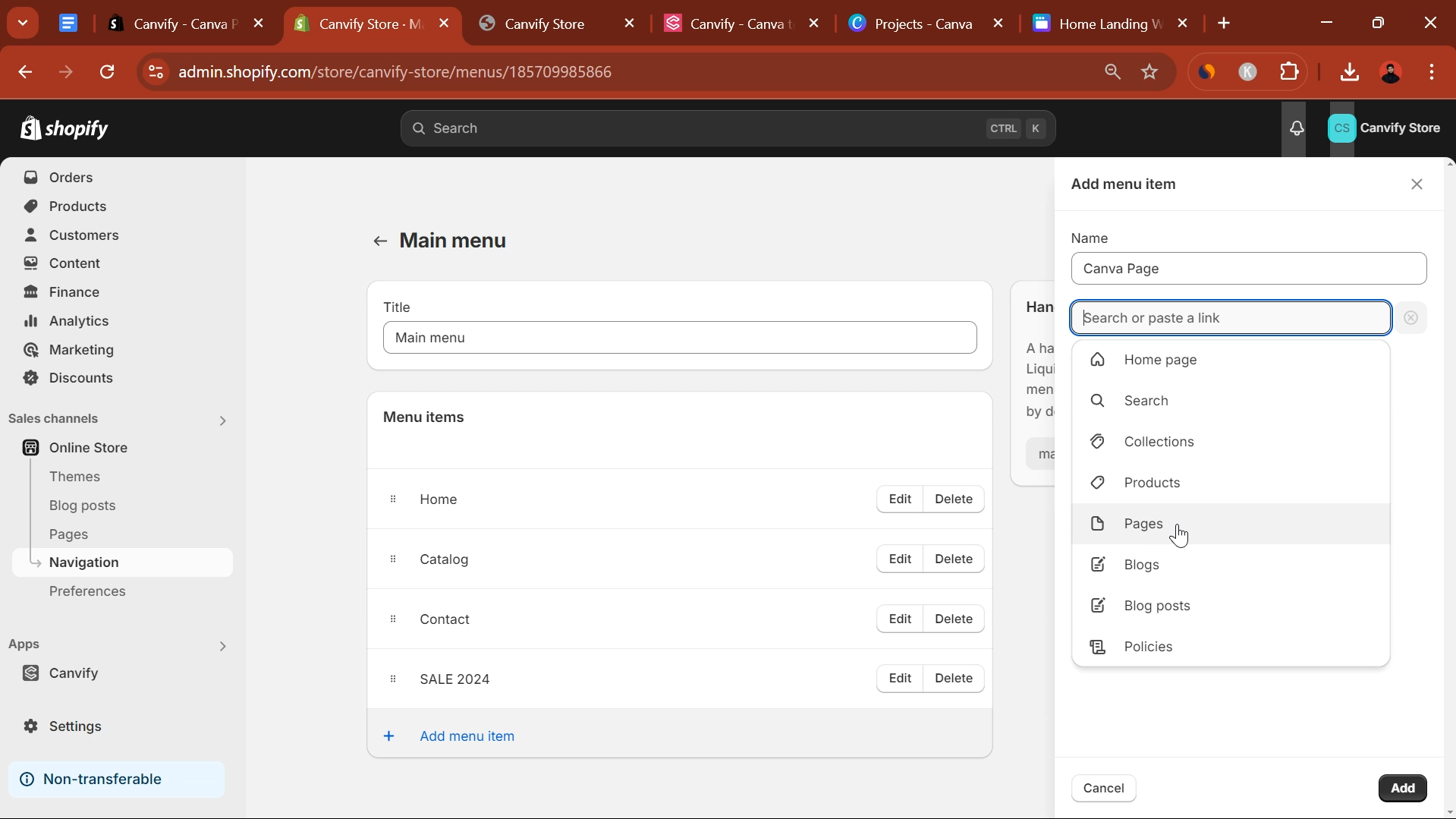Edit the Contact menu item
The height and width of the screenshot is (819, 1456).
tap(900, 619)
